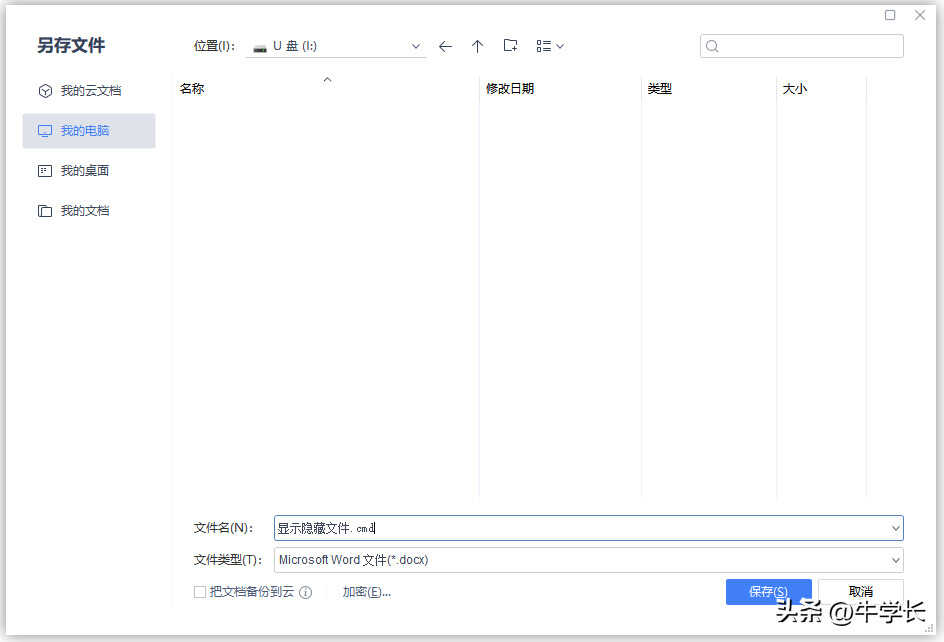Enable 把文档备份到云 checkbox
This screenshot has height=642, width=944.
[x=200, y=592]
